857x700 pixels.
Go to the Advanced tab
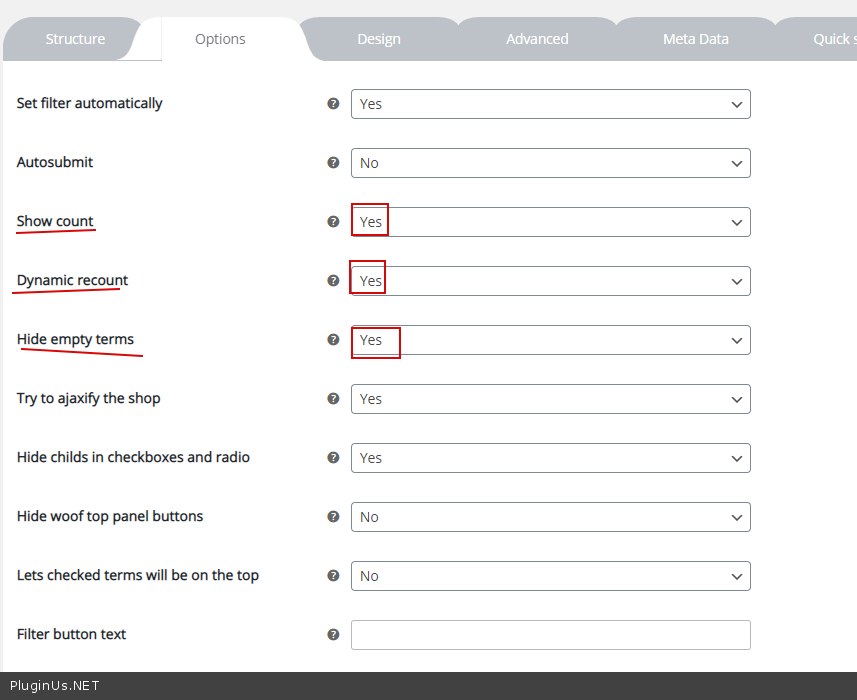pyautogui.click(x=537, y=39)
